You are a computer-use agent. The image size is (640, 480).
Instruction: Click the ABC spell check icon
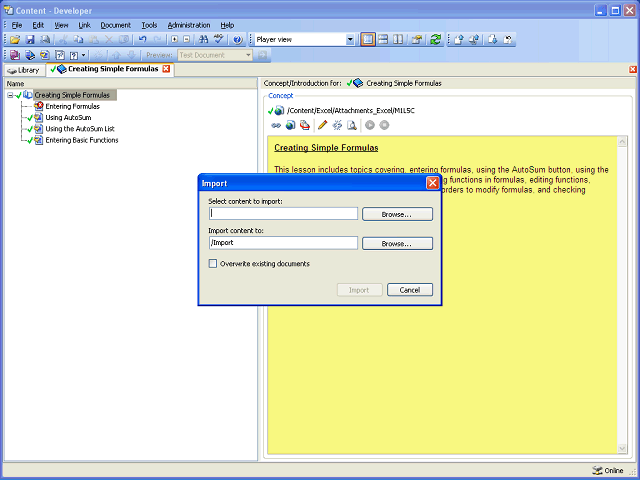click(x=218, y=40)
